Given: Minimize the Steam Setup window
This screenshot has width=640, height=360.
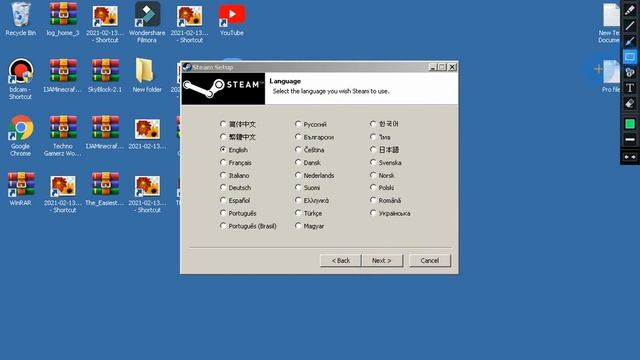Looking at the screenshot, I should [433, 67].
